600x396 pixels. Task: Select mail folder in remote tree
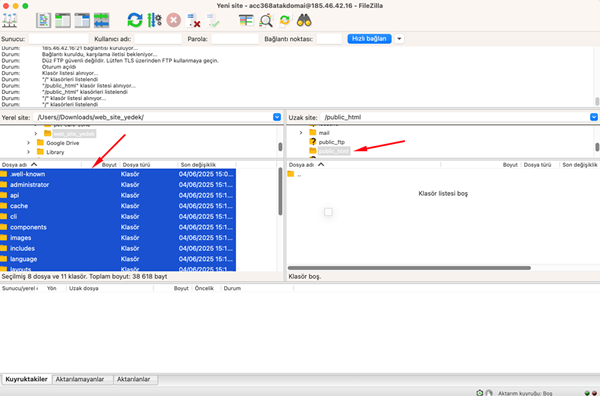pos(324,133)
